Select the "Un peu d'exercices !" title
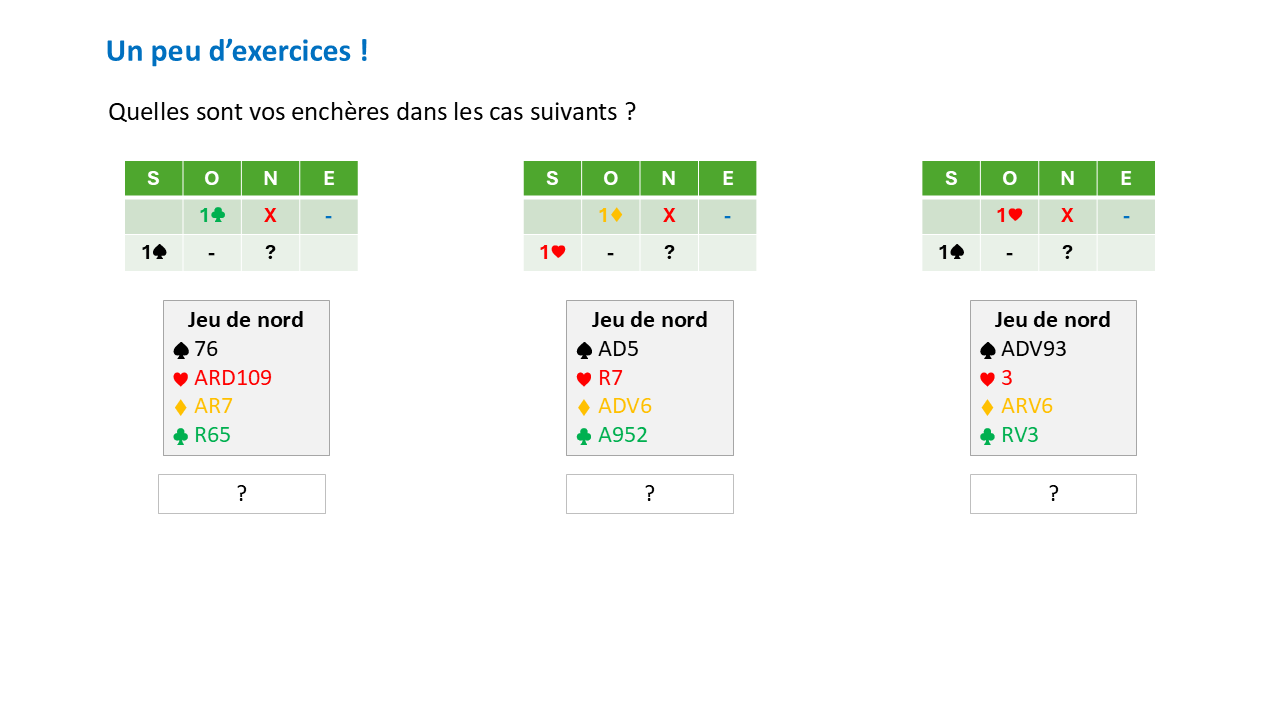The image size is (1280, 720). click(237, 51)
